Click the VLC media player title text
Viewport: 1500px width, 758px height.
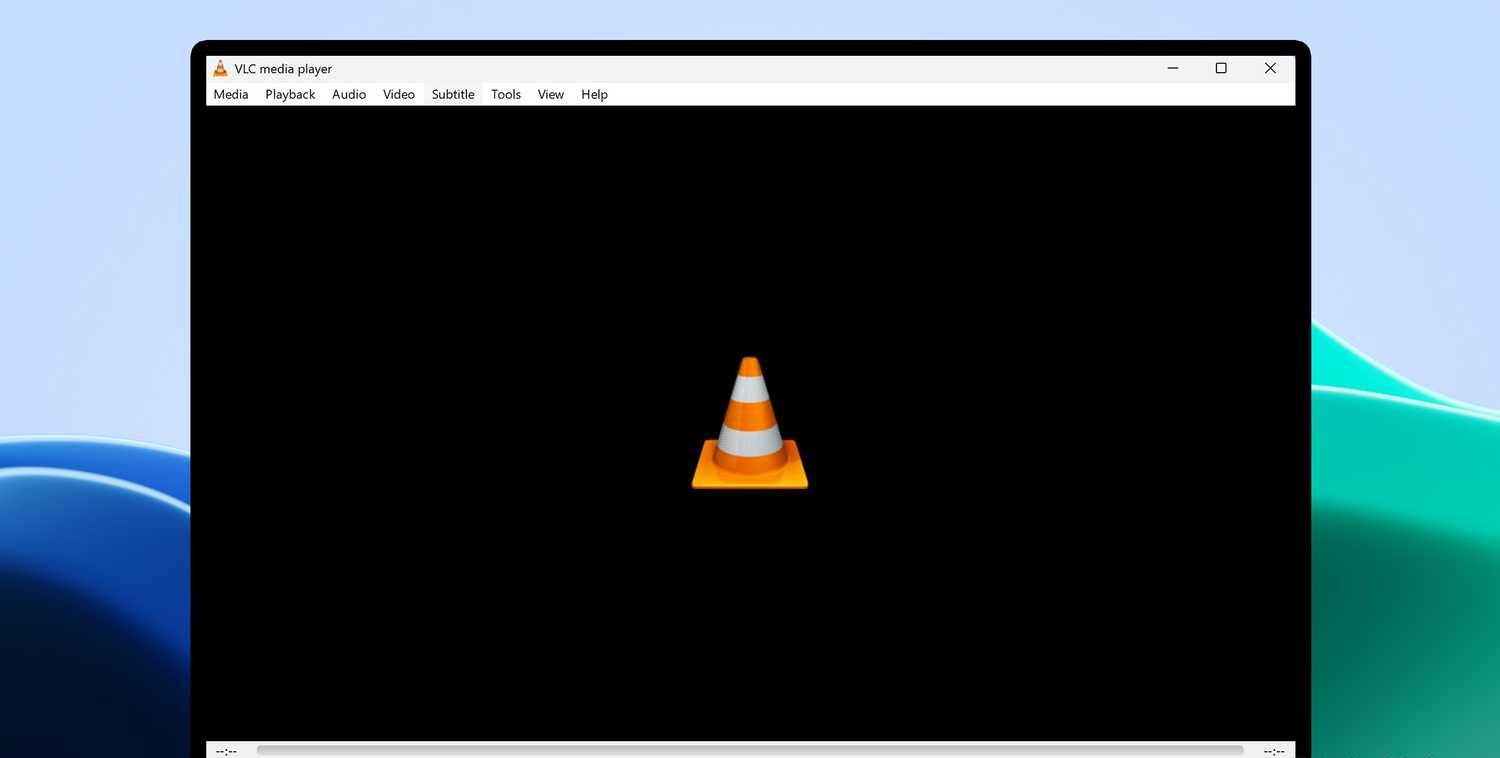(283, 68)
